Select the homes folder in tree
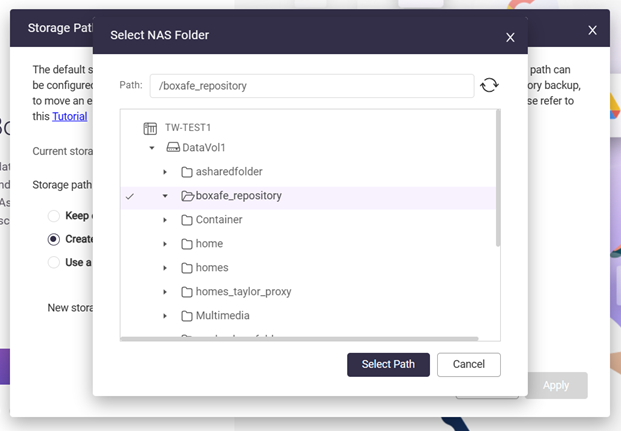 click(x=212, y=268)
